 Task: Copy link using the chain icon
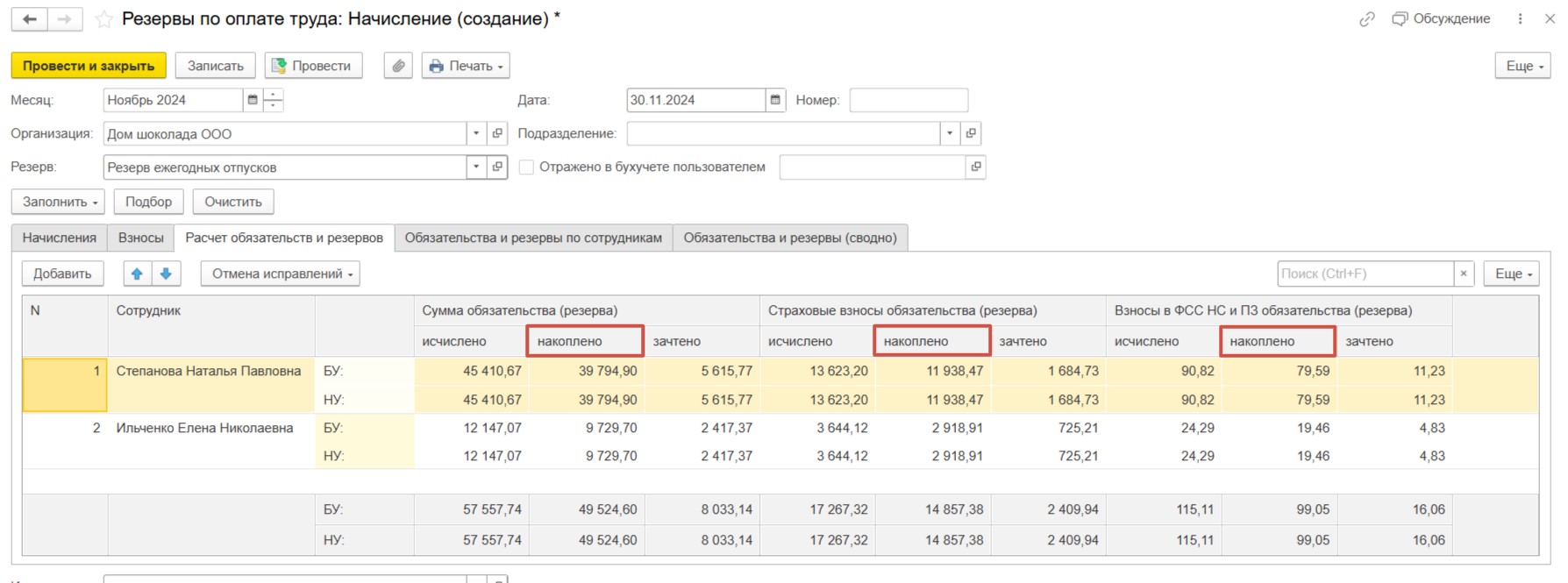[x=1366, y=19]
